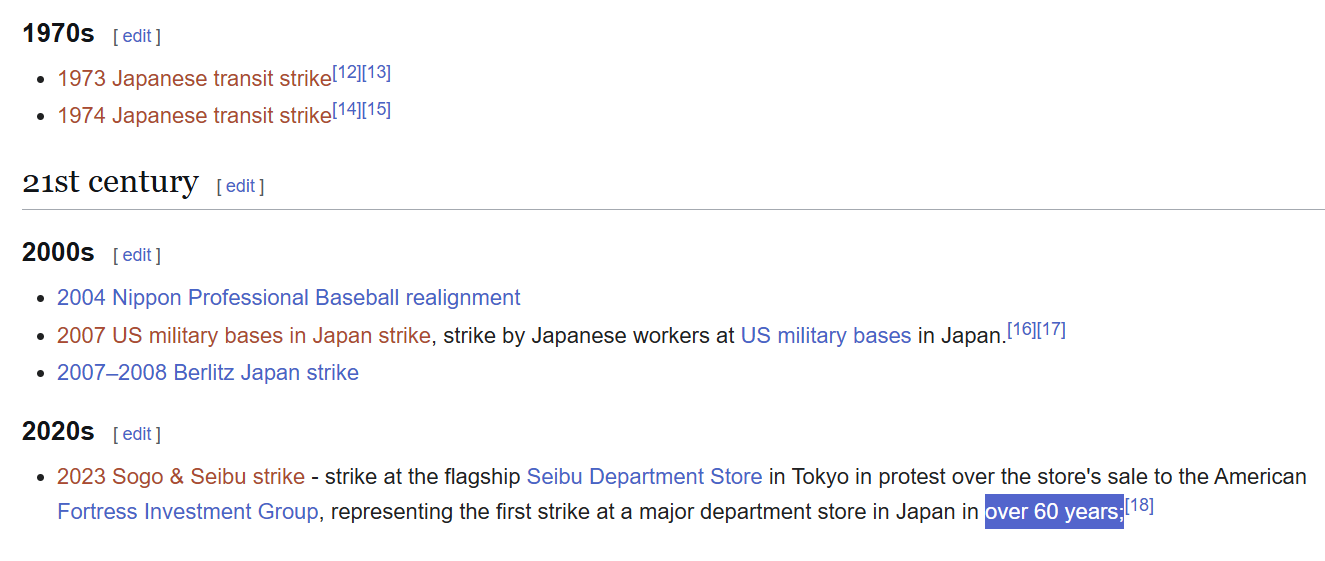Viewport: 1325px width, 561px height.
Task: Click citation reference [17]
Action: click(x=1051, y=329)
